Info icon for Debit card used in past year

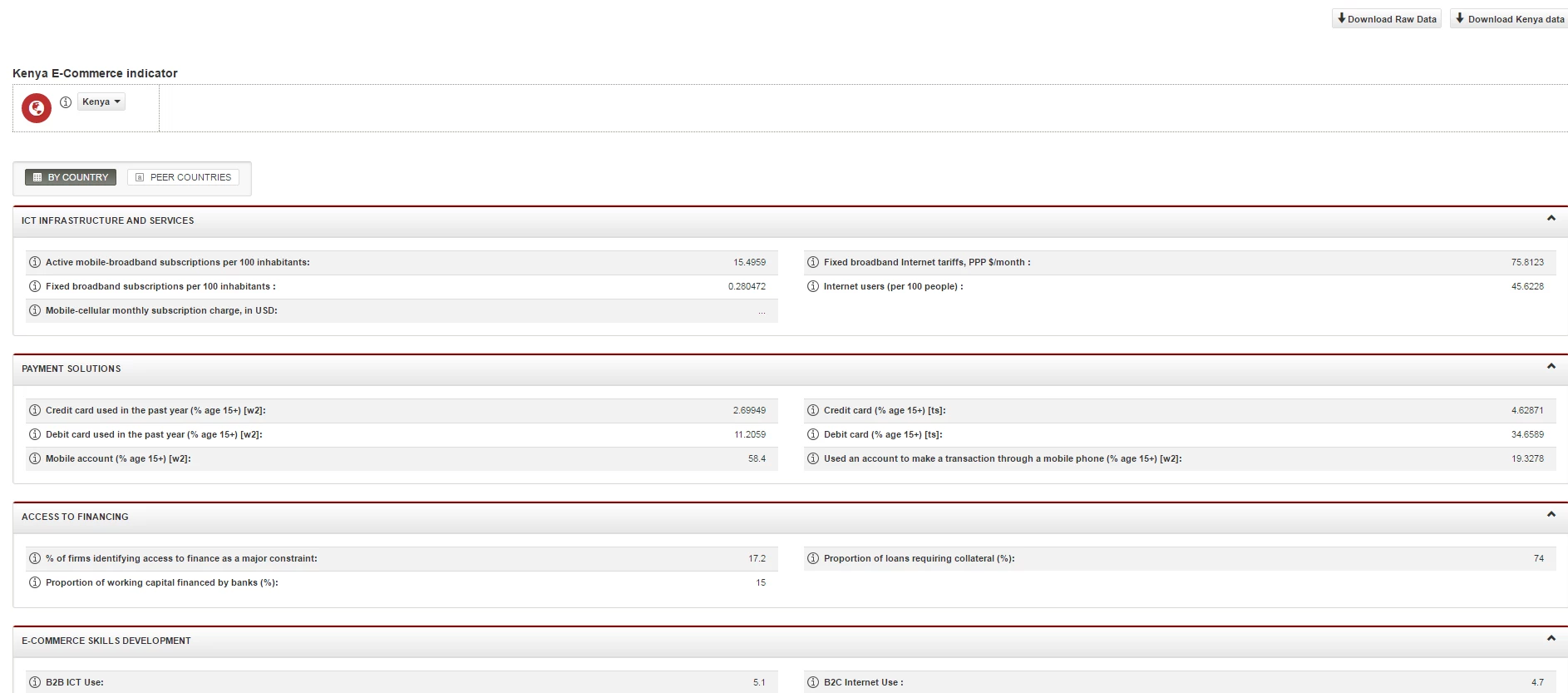click(x=35, y=434)
